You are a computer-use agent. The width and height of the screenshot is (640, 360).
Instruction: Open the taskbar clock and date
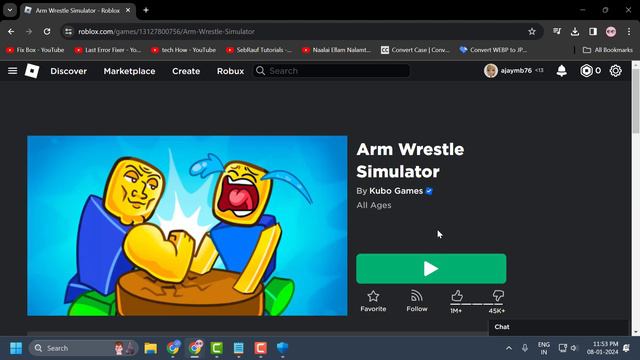click(x=602, y=348)
